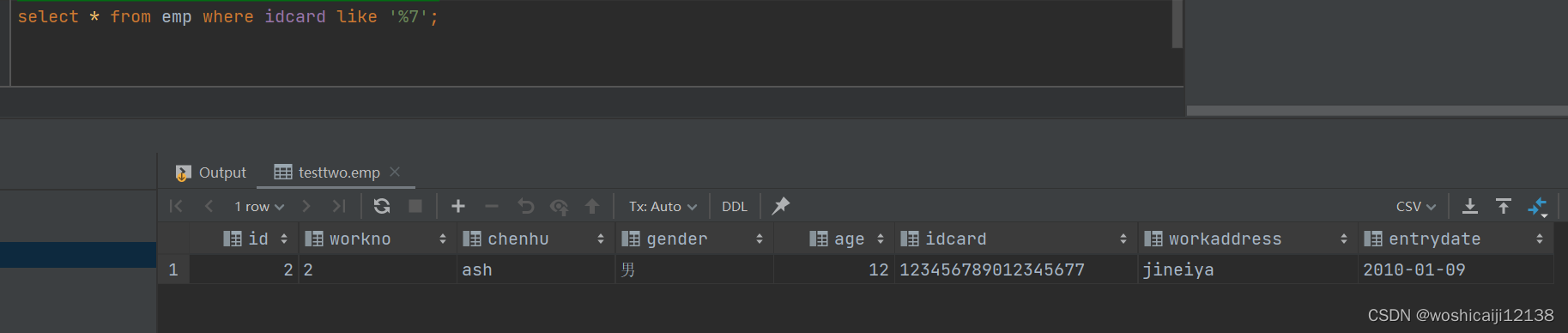Image resolution: width=1568 pixels, height=333 pixels.
Task: Click the editor vertical scrollbar
Action: [x=1178, y=24]
